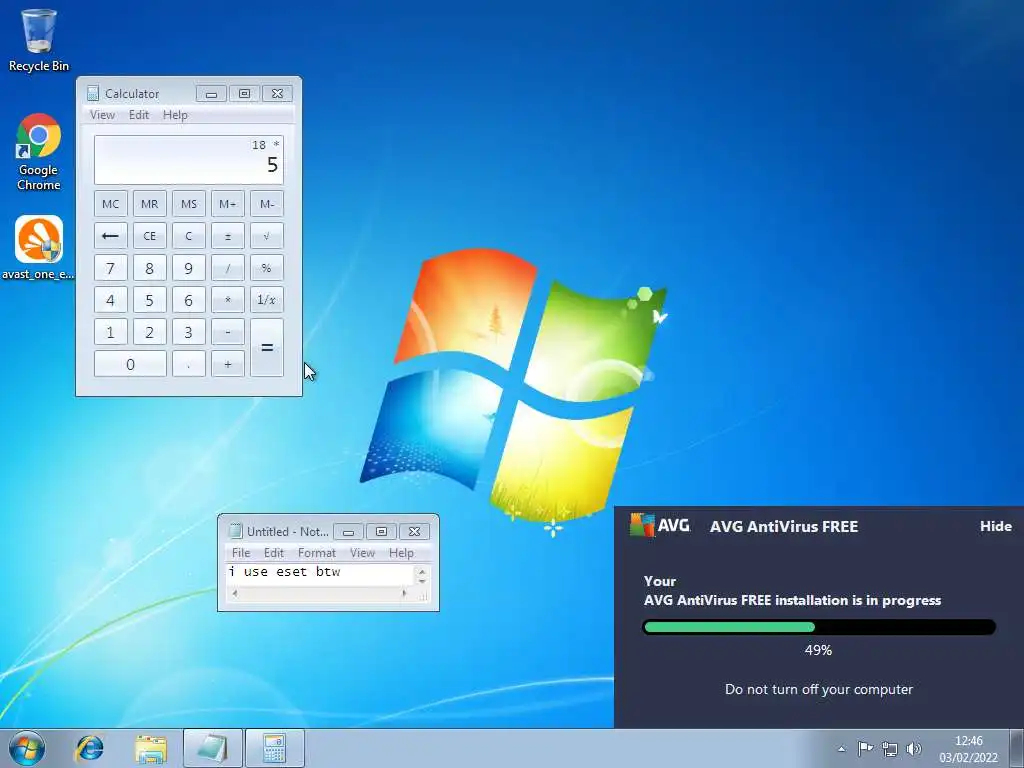Click the calculator 1/x reciprocal key
The width and height of the screenshot is (1024, 768).
267,300
